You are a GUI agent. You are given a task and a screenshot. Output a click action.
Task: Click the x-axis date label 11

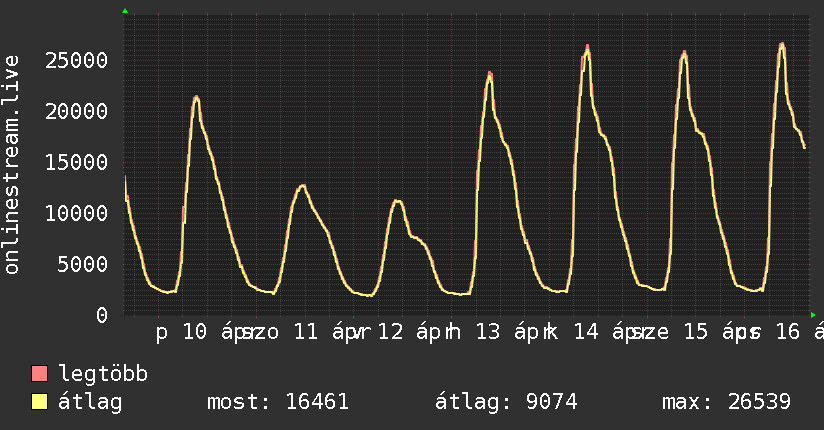click(305, 332)
